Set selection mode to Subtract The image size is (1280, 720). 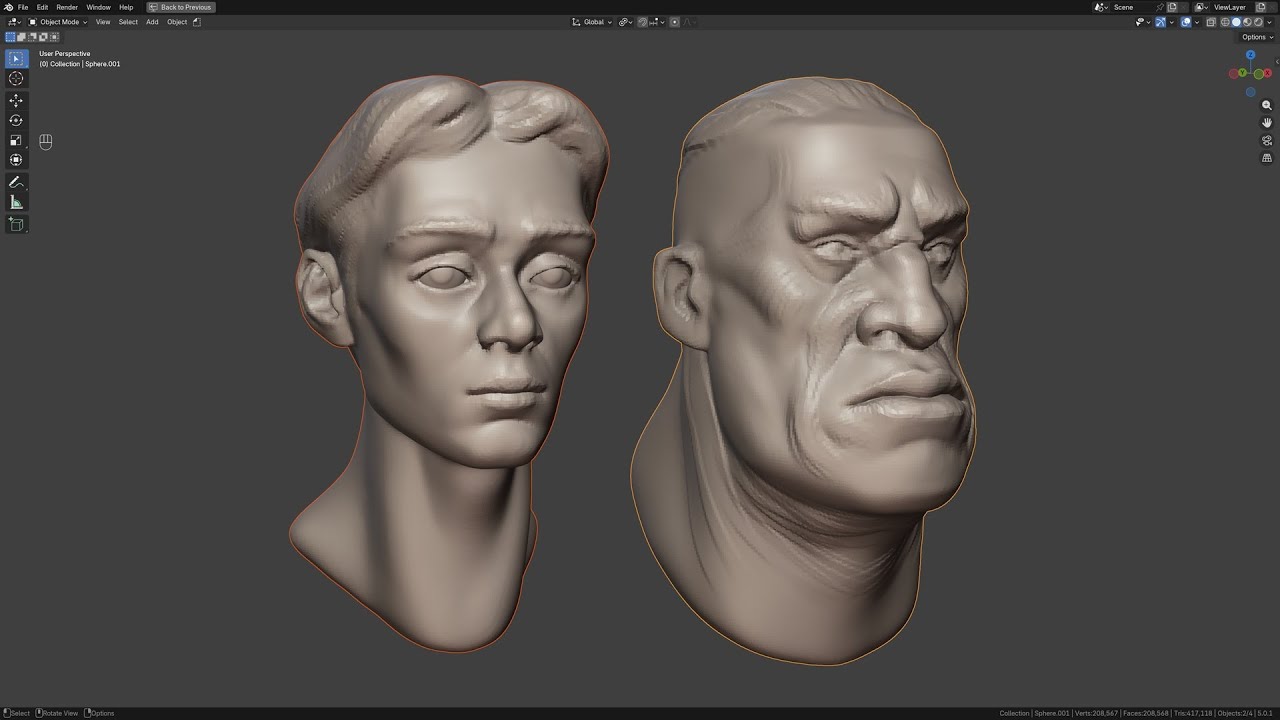pos(32,37)
